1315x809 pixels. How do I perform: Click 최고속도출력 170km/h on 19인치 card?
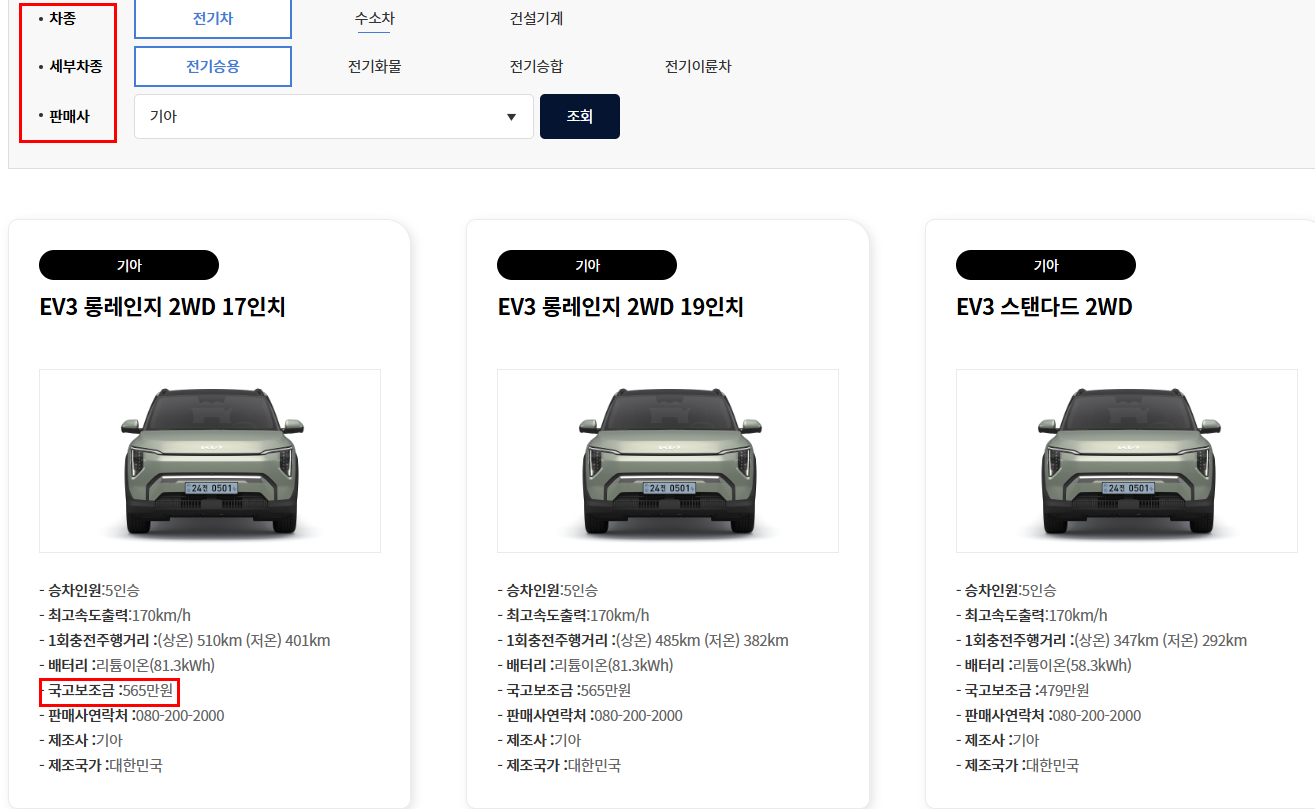[x=573, y=615]
